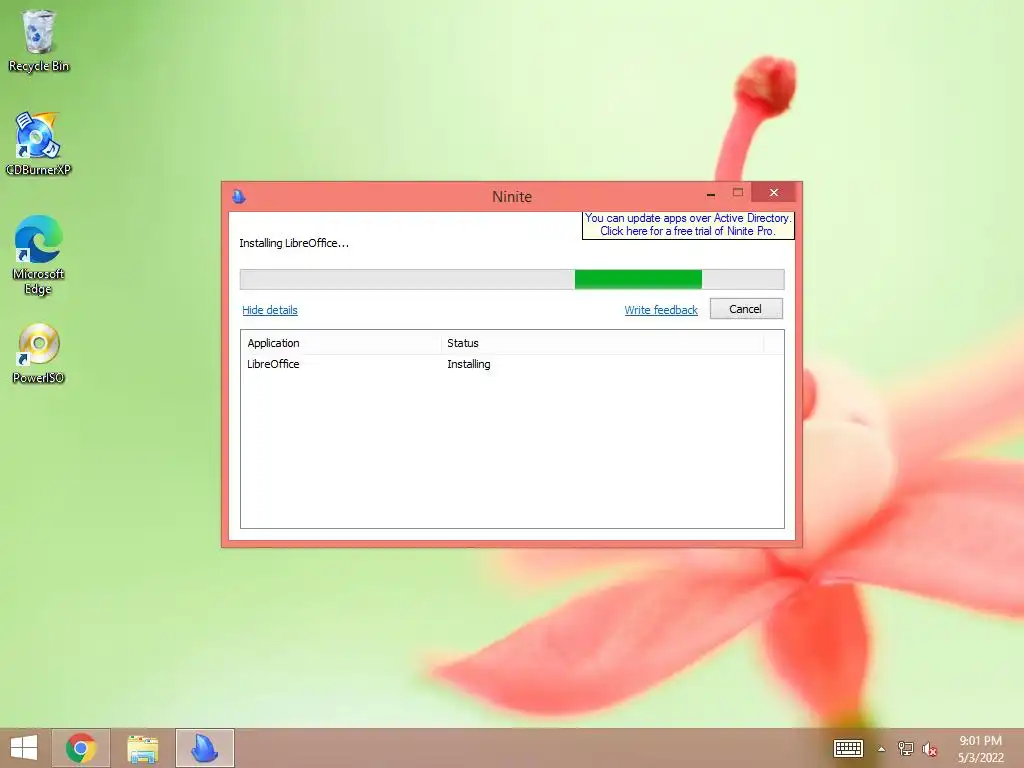Click the muted volume tray icon
Image resolution: width=1024 pixels, height=768 pixels.
click(x=929, y=749)
